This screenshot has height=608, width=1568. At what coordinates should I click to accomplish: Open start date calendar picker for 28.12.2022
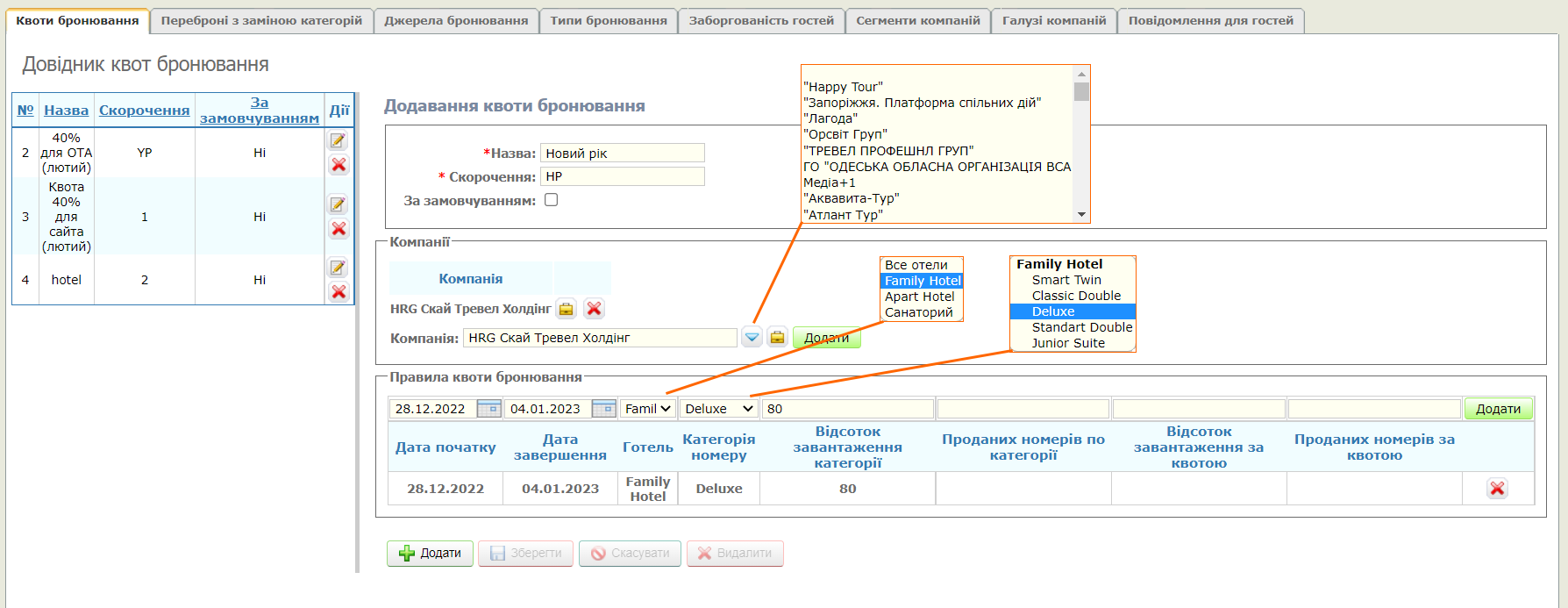(489, 409)
